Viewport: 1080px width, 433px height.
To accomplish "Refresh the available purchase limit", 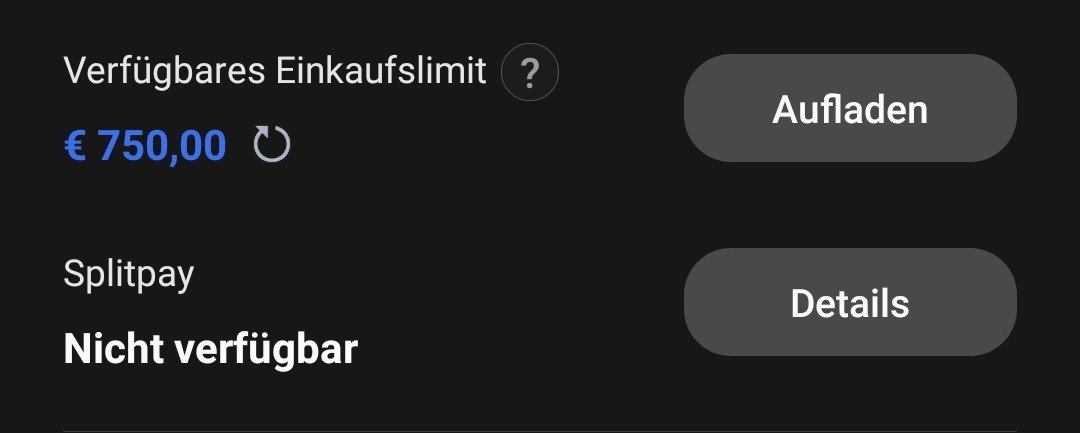I will (x=272, y=144).
